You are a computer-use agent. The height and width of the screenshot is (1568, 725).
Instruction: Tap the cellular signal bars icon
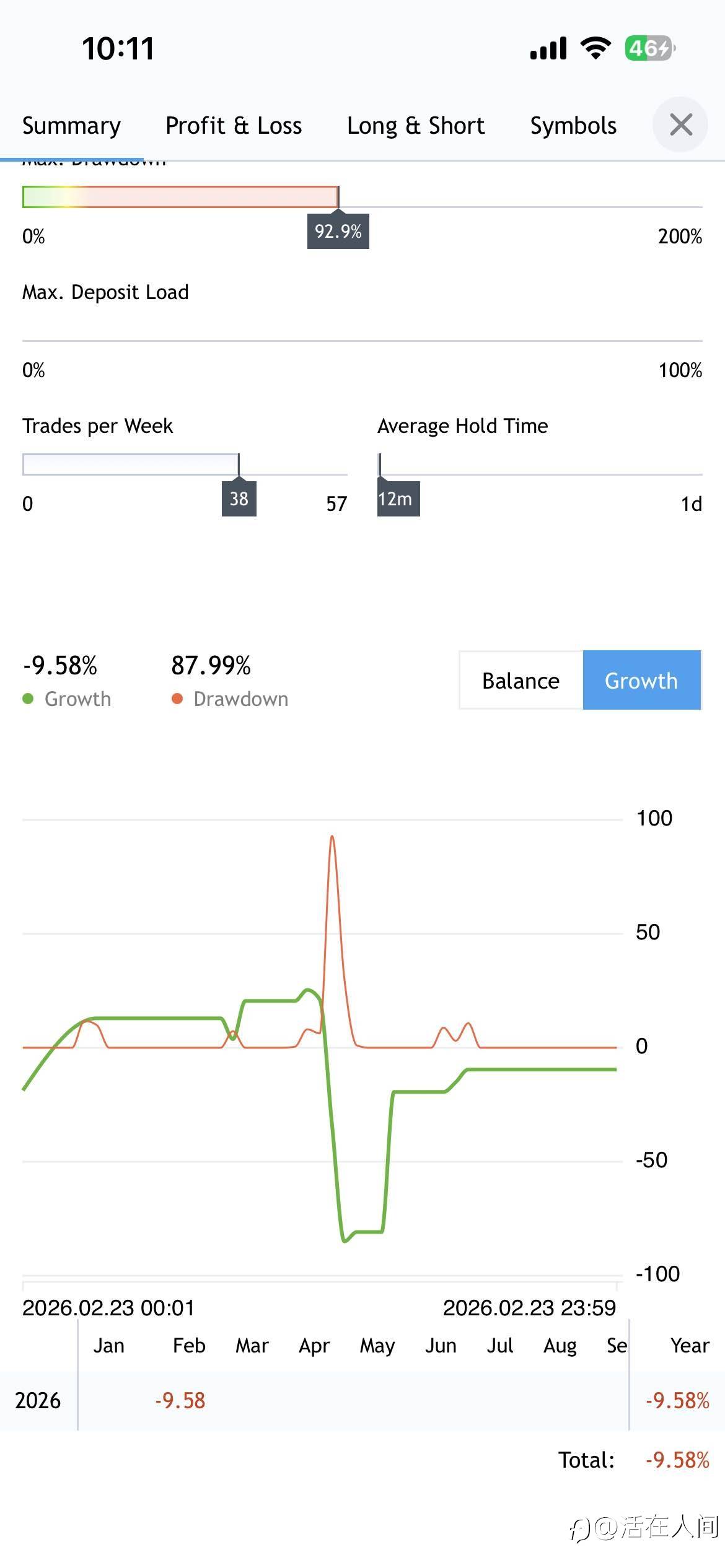pos(548,48)
